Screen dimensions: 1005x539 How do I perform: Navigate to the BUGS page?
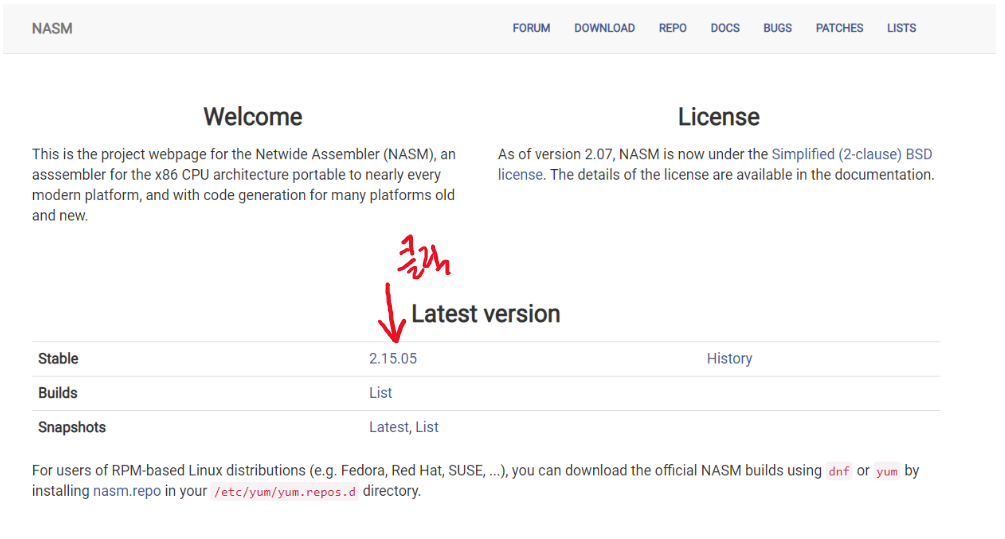[x=777, y=28]
